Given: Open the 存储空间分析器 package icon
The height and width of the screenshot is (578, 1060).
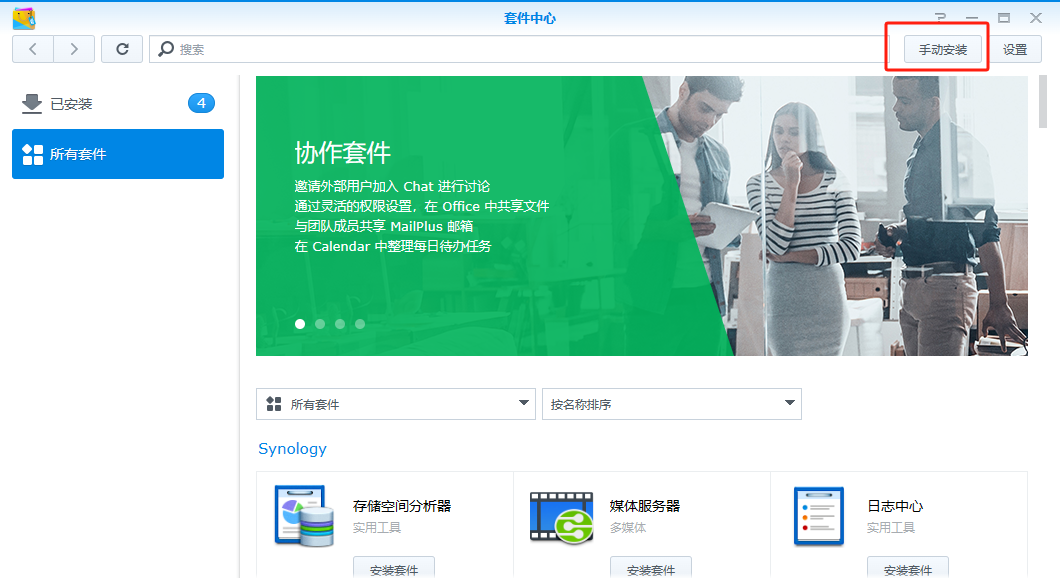Looking at the screenshot, I should point(304,516).
